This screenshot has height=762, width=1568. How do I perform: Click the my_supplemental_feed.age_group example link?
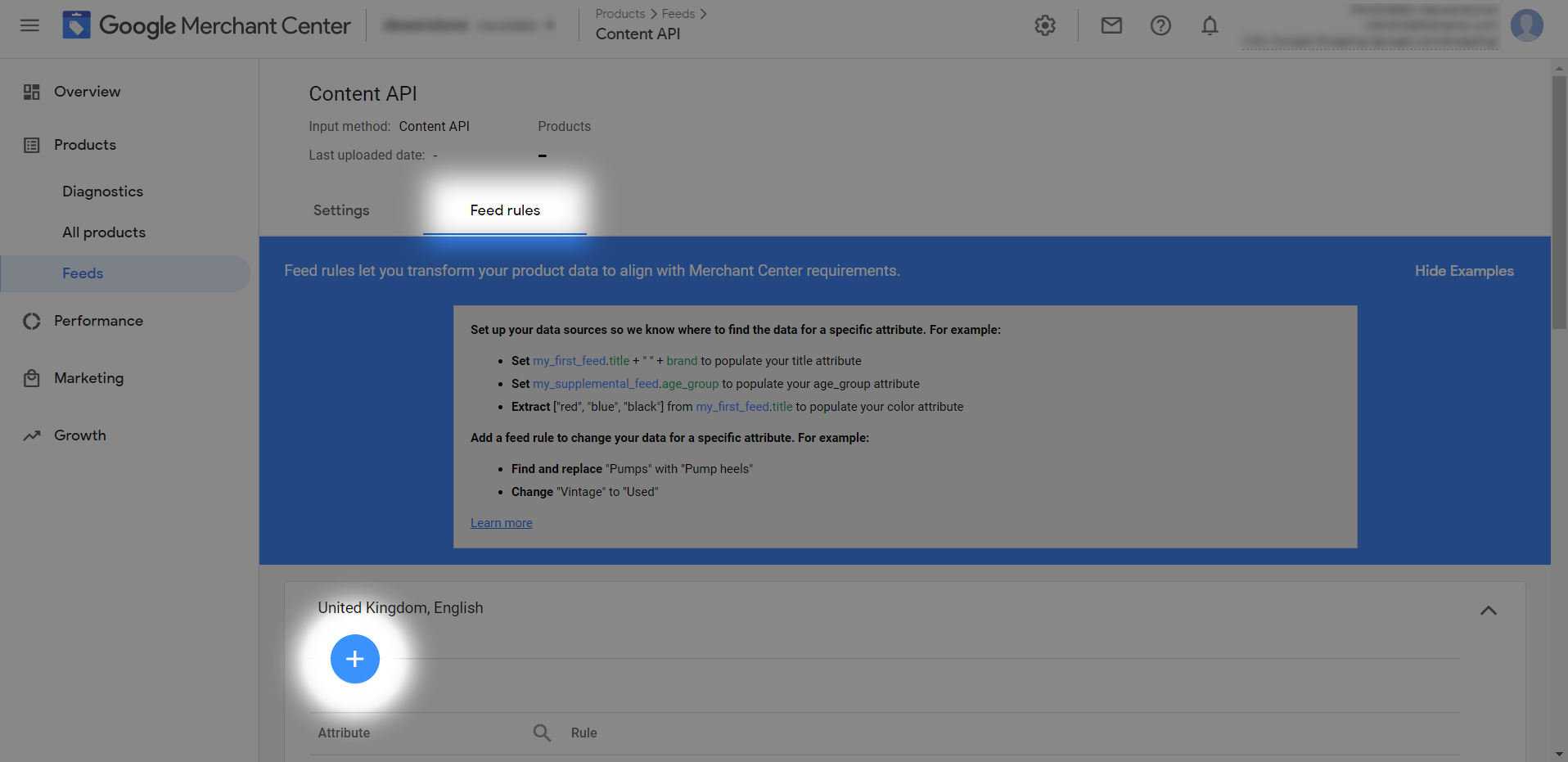[x=626, y=384]
